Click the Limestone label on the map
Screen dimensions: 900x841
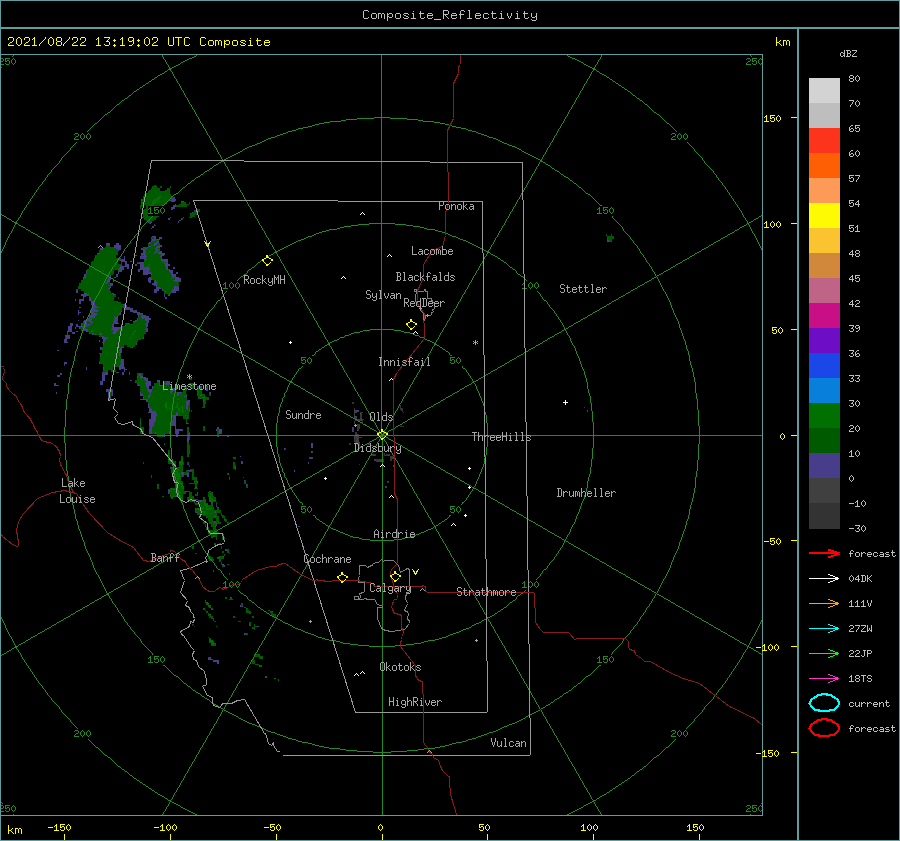(189, 386)
